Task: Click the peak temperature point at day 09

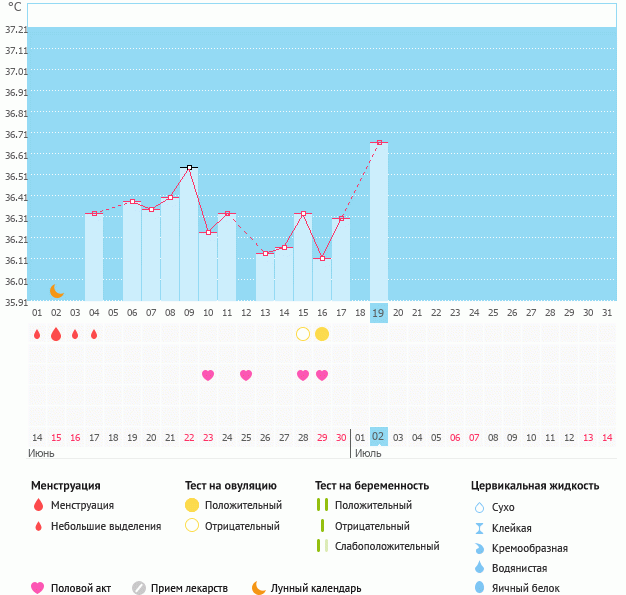Action: pos(189,168)
